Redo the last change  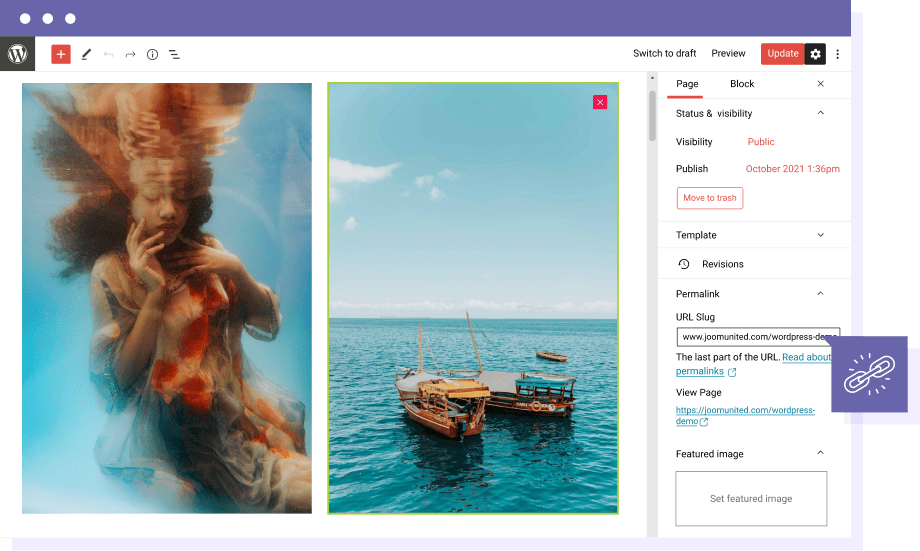(130, 54)
